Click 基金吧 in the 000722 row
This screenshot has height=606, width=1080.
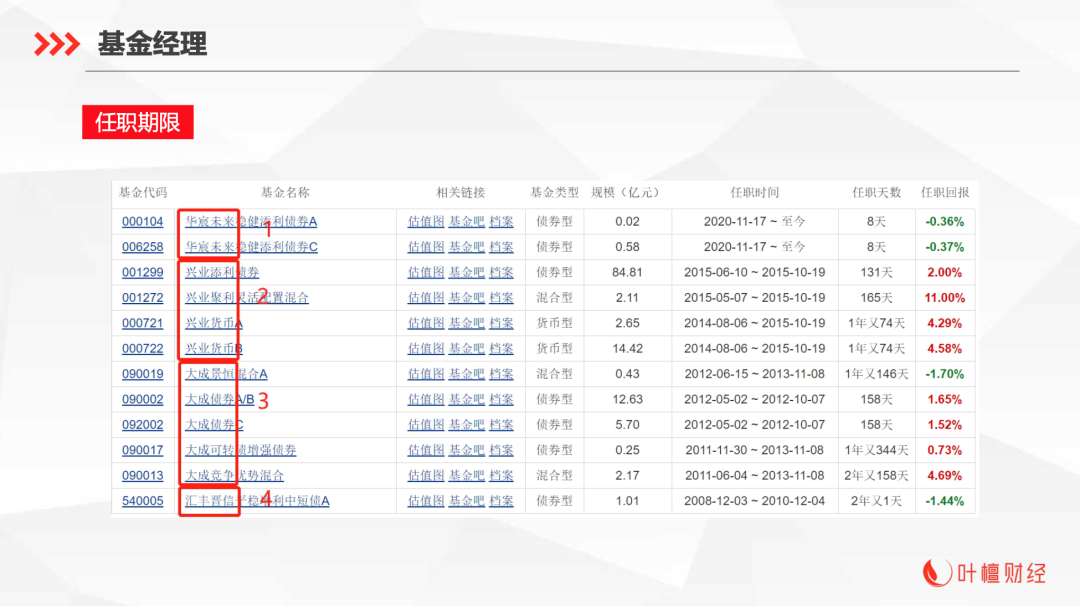[x=466, y=349]
